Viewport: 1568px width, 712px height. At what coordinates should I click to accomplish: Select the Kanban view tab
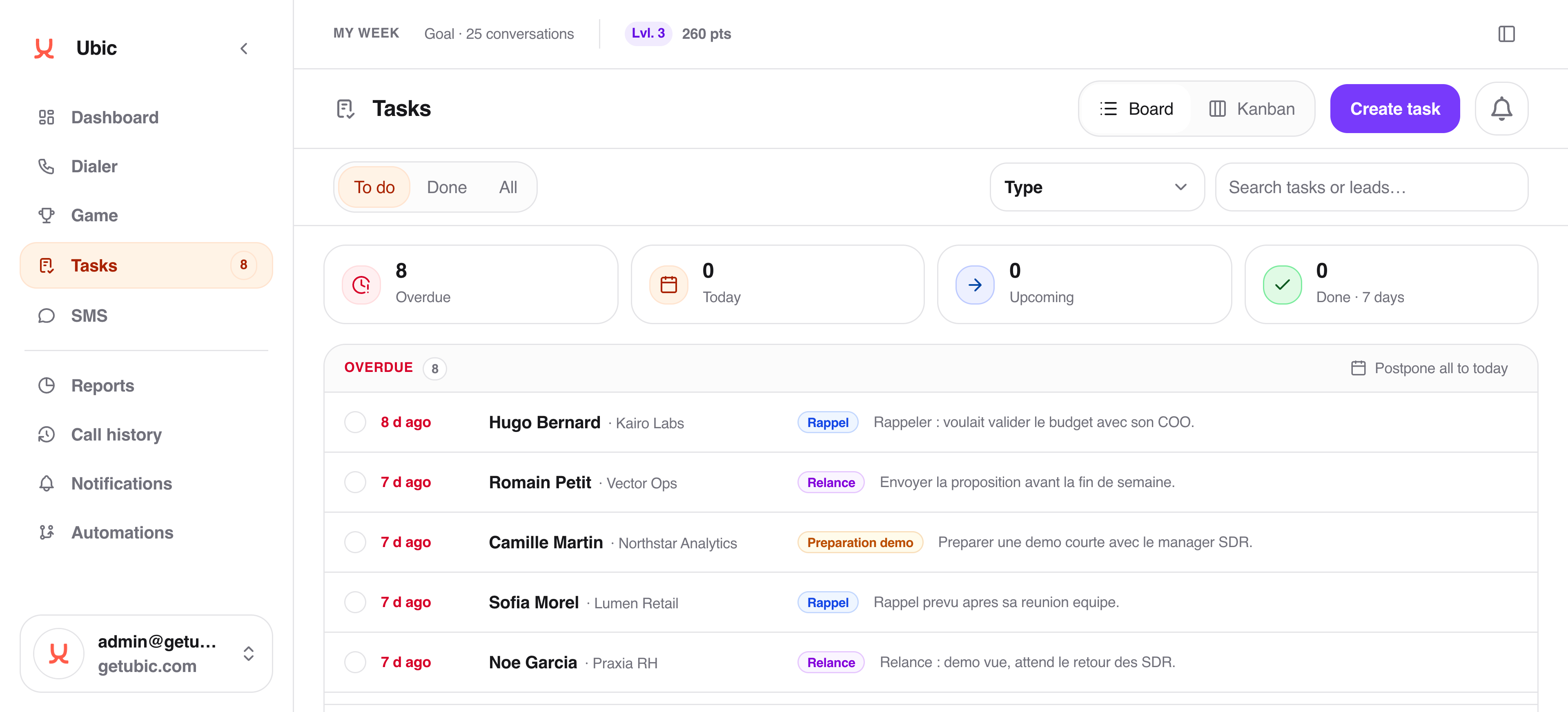1252,109
